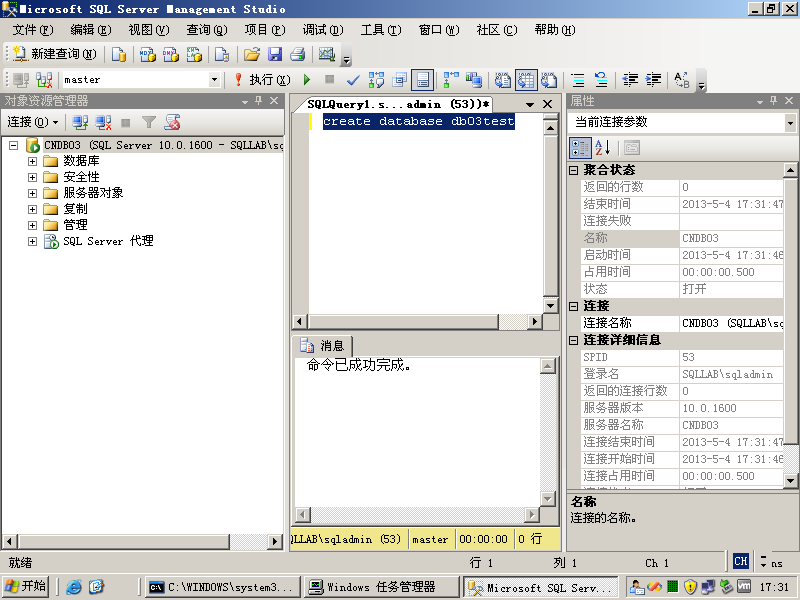Collapse the Connection Details properties section
Viewport: 800px width, 600px height.
click(573, 340)
